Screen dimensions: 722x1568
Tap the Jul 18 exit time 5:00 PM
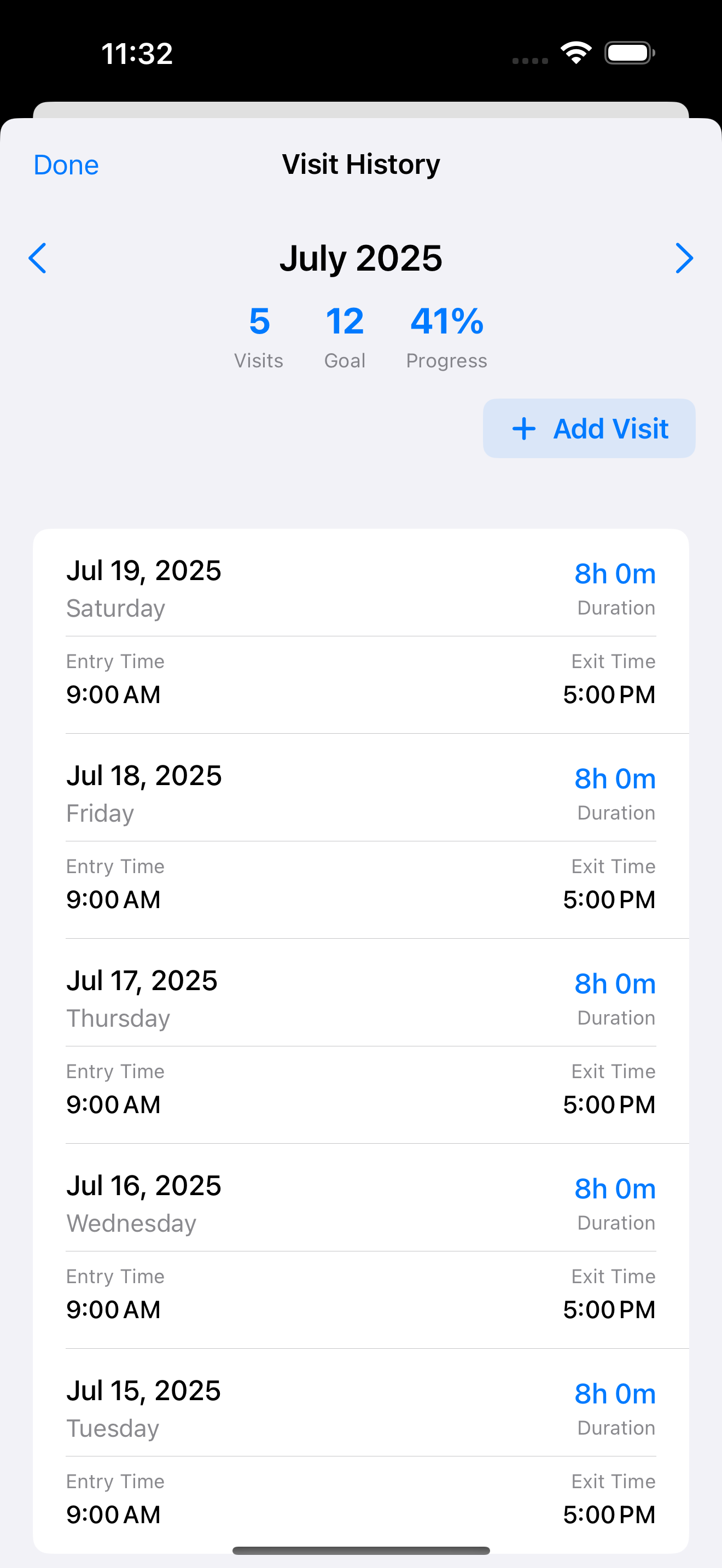(x=609, y=900)
